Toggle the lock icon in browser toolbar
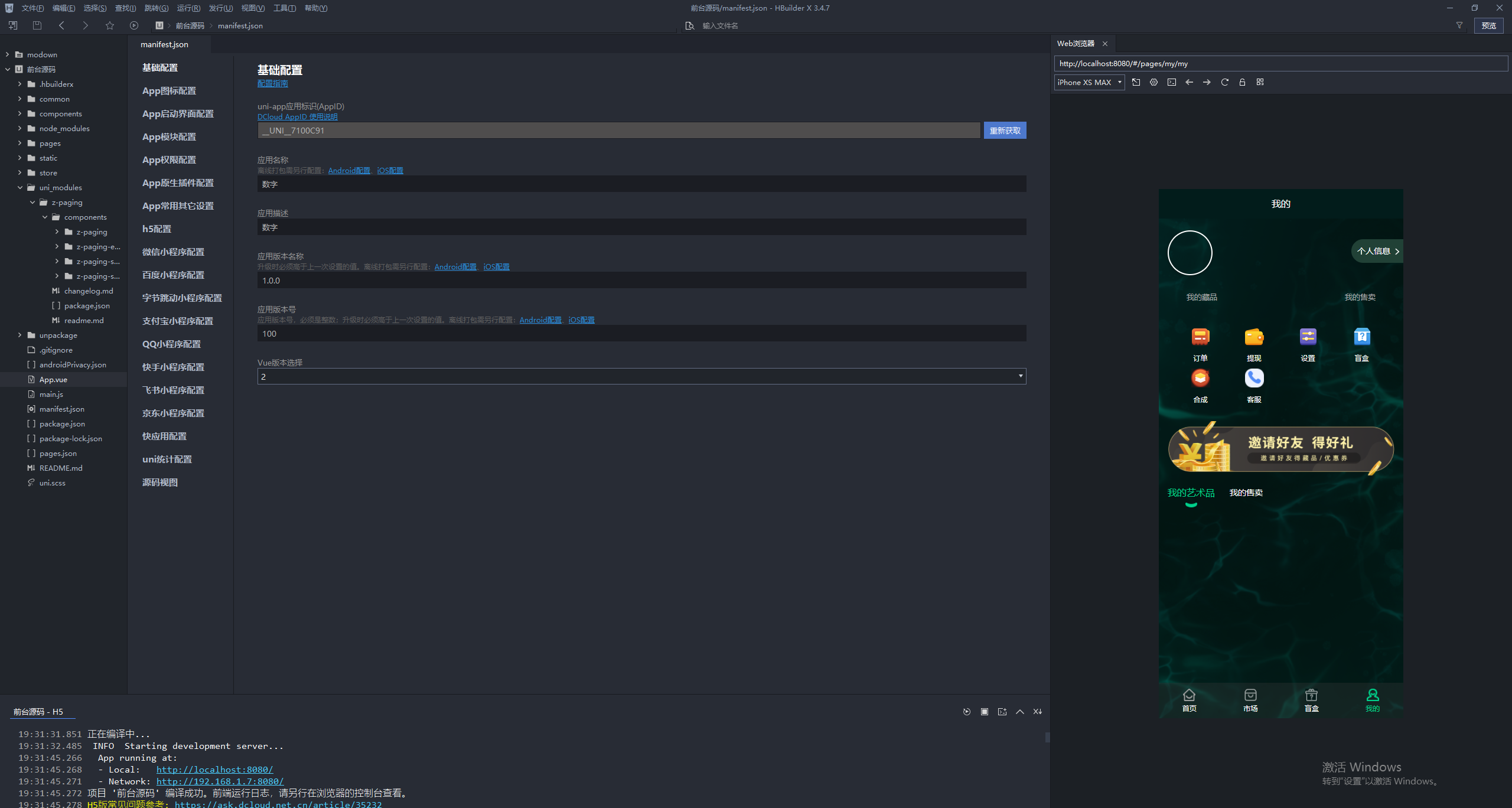 point(1242,82)
